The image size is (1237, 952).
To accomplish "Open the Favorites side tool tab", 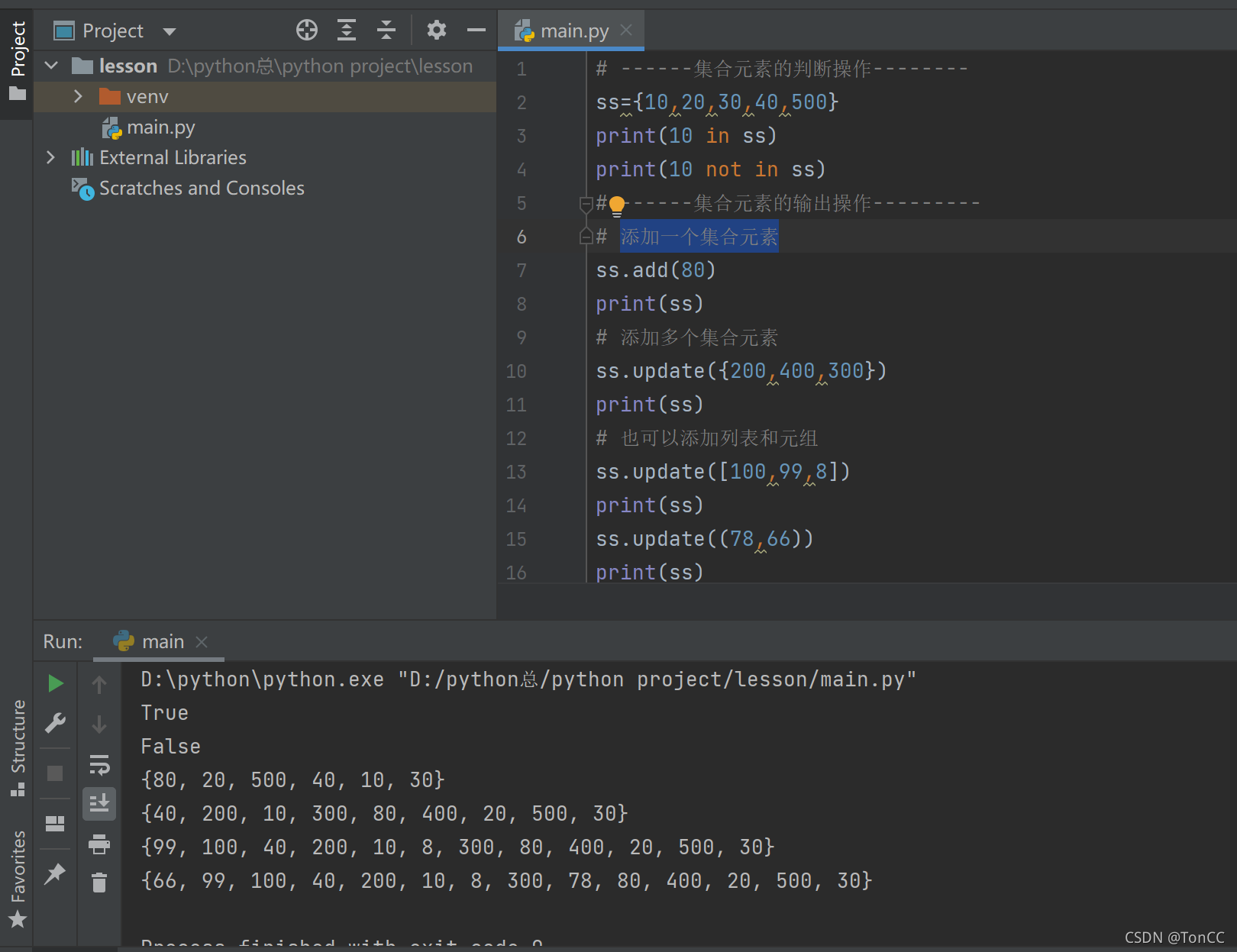I will click(x=18, y=879).
